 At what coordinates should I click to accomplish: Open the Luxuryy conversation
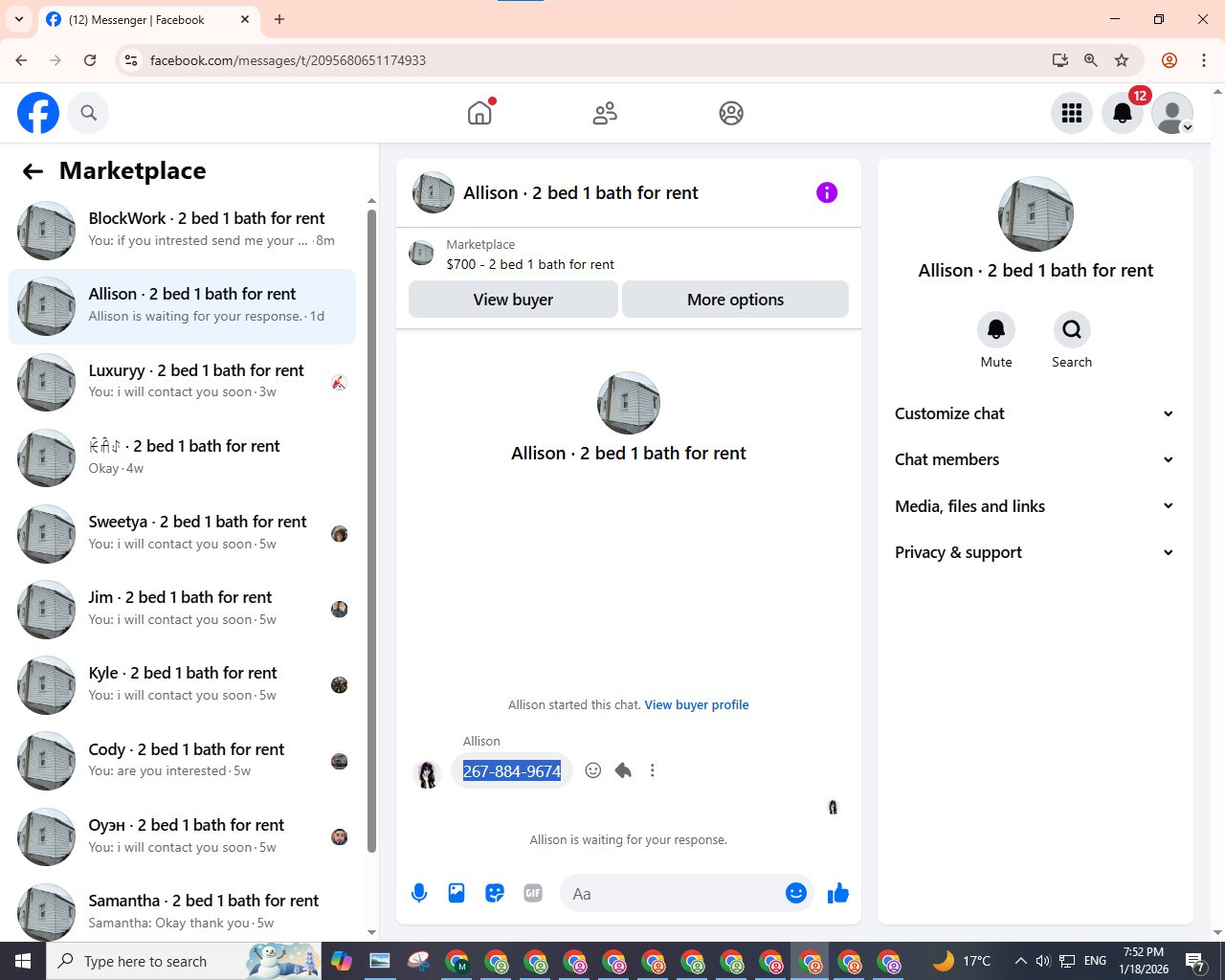pyautogui.click(x=182, y=382)
